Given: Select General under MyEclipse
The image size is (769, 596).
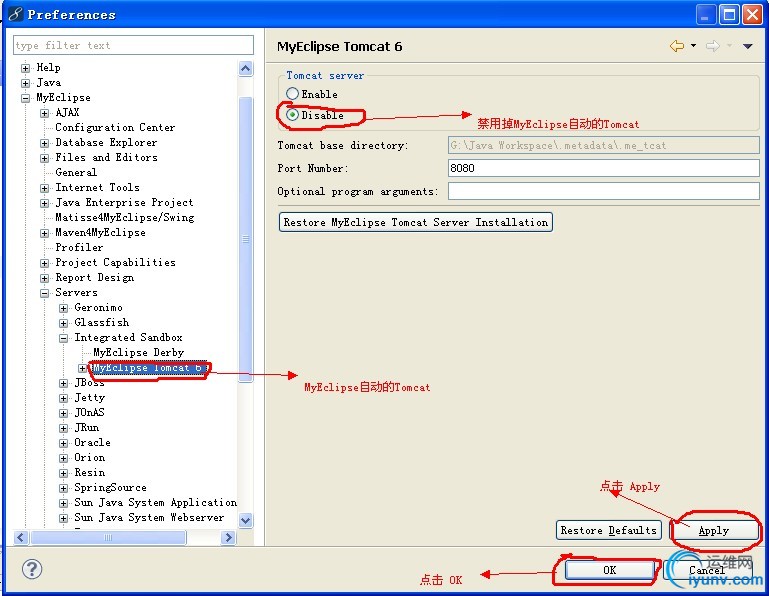Looking at the screenshot, I should (x=76, y=172).
